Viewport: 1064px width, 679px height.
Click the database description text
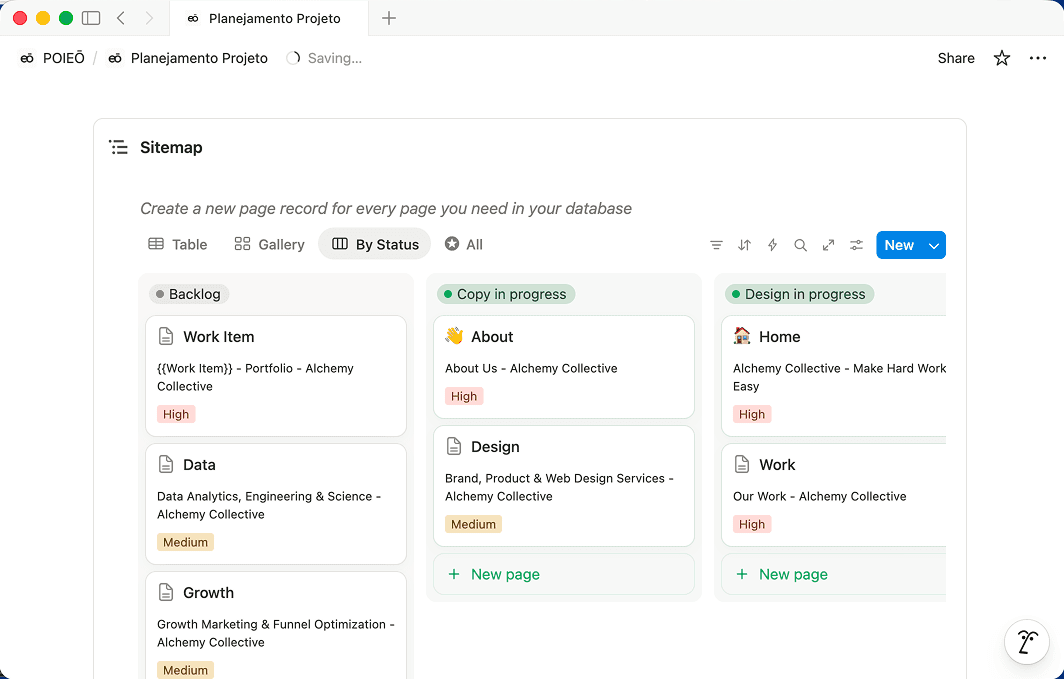tap(386, 208)
